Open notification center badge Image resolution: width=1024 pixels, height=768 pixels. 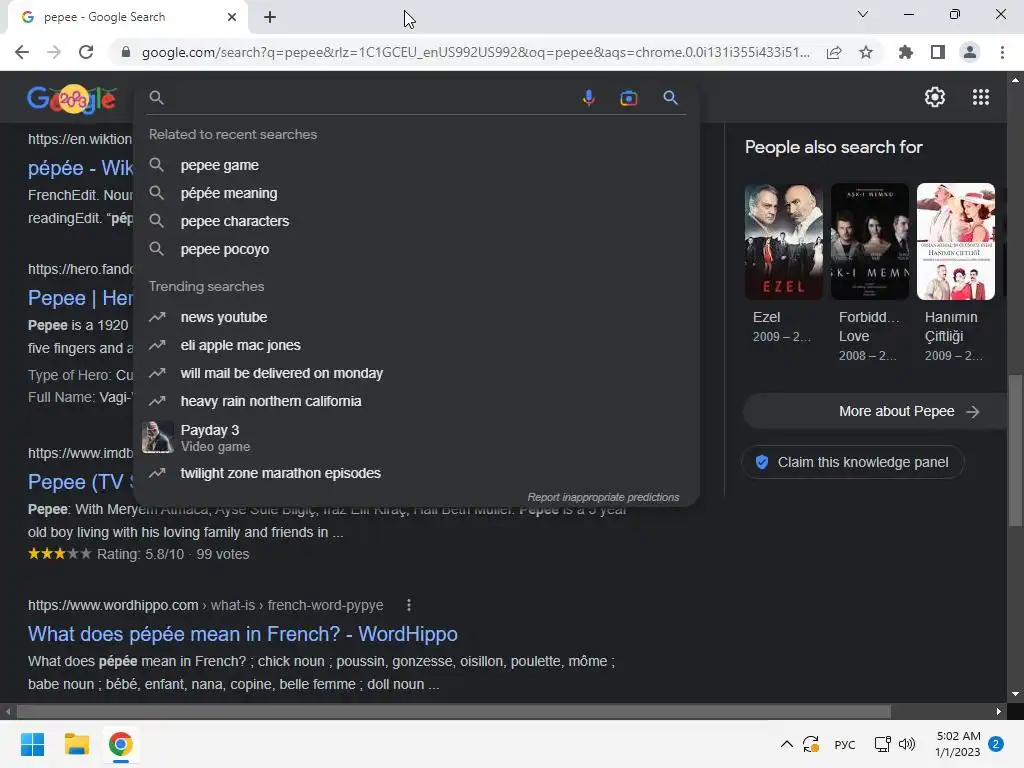(995, 744)
